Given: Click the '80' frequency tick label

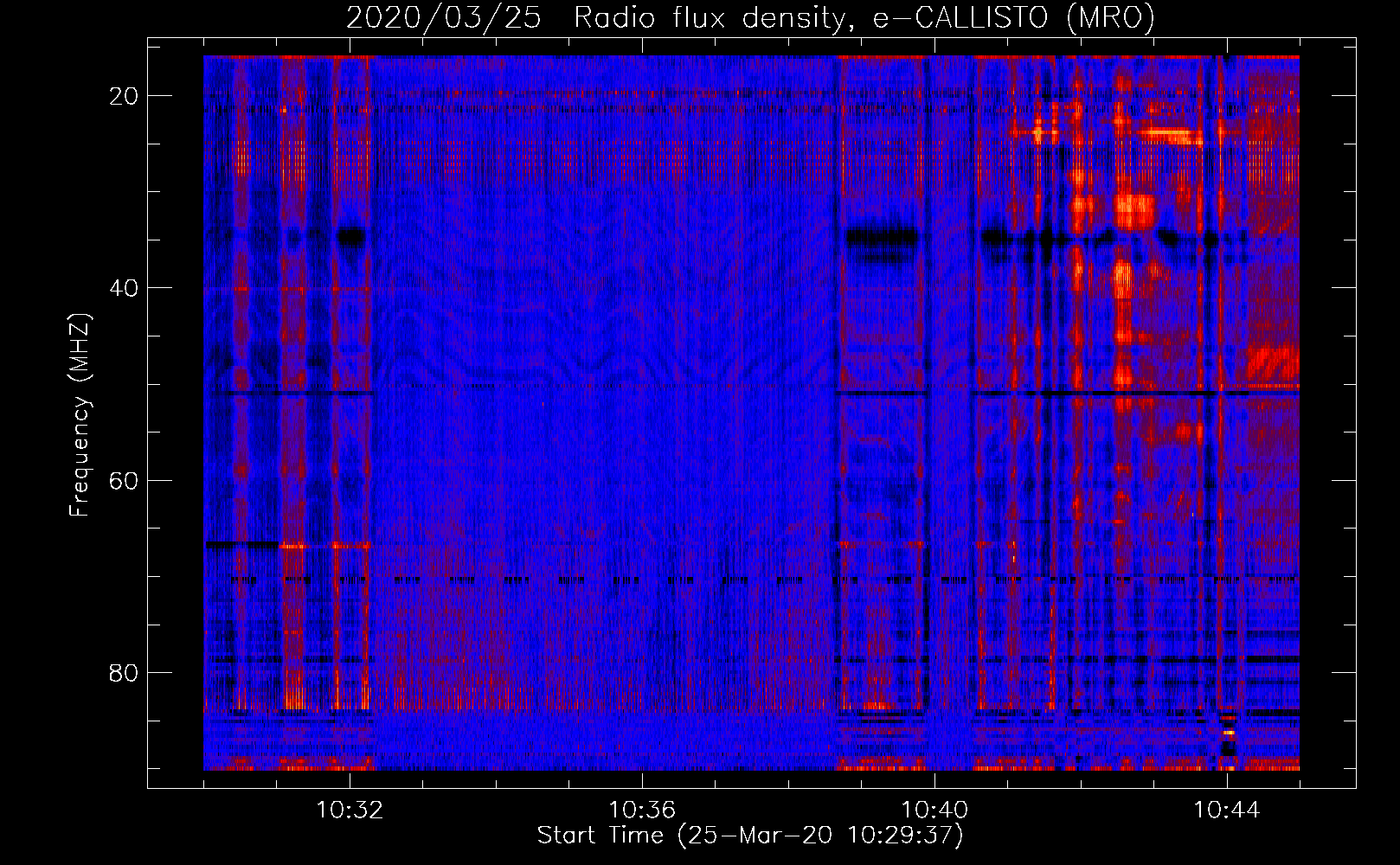Looking at the screenshot, I should (x=125, y=672).
